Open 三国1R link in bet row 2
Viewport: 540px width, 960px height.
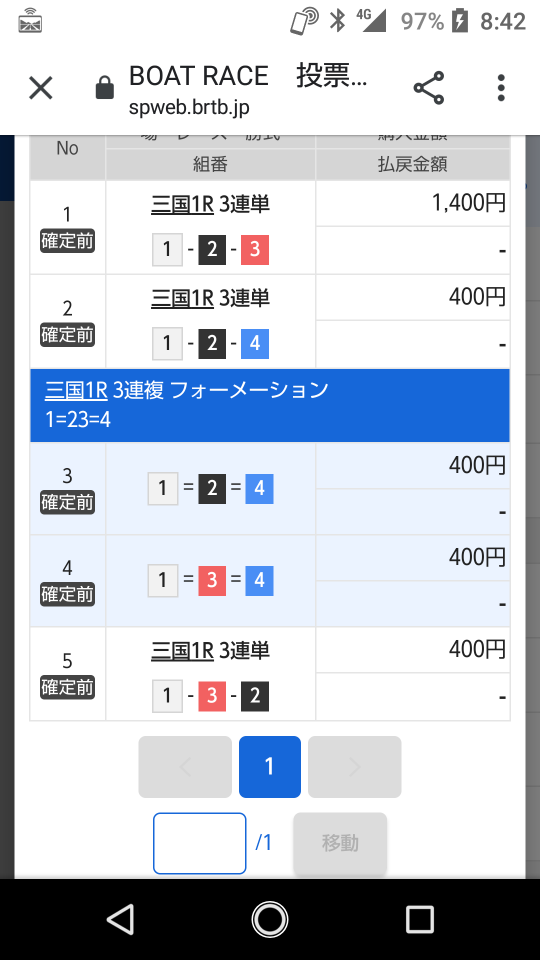pos(182,298)
